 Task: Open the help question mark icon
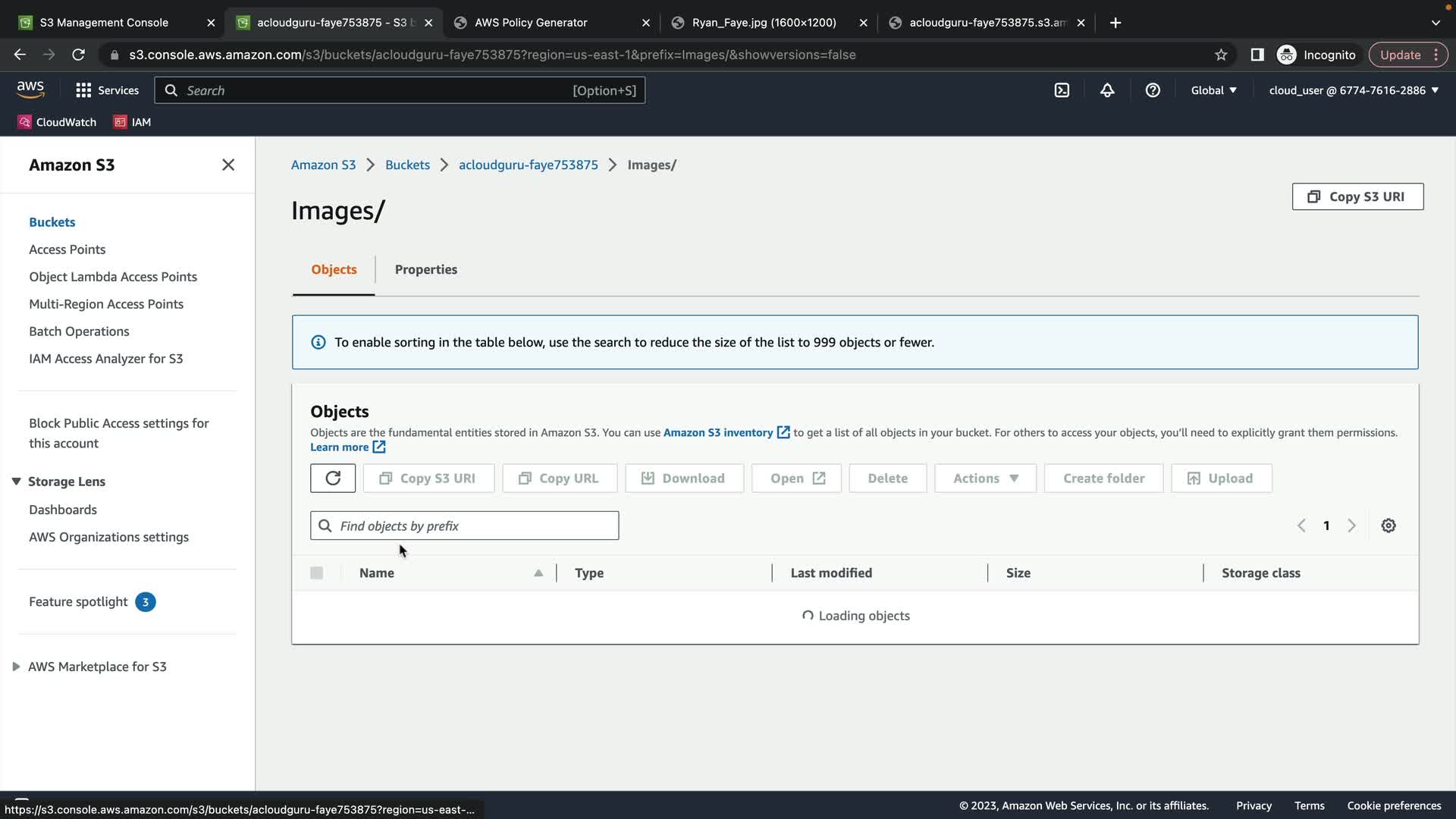tap(1153, 90)
